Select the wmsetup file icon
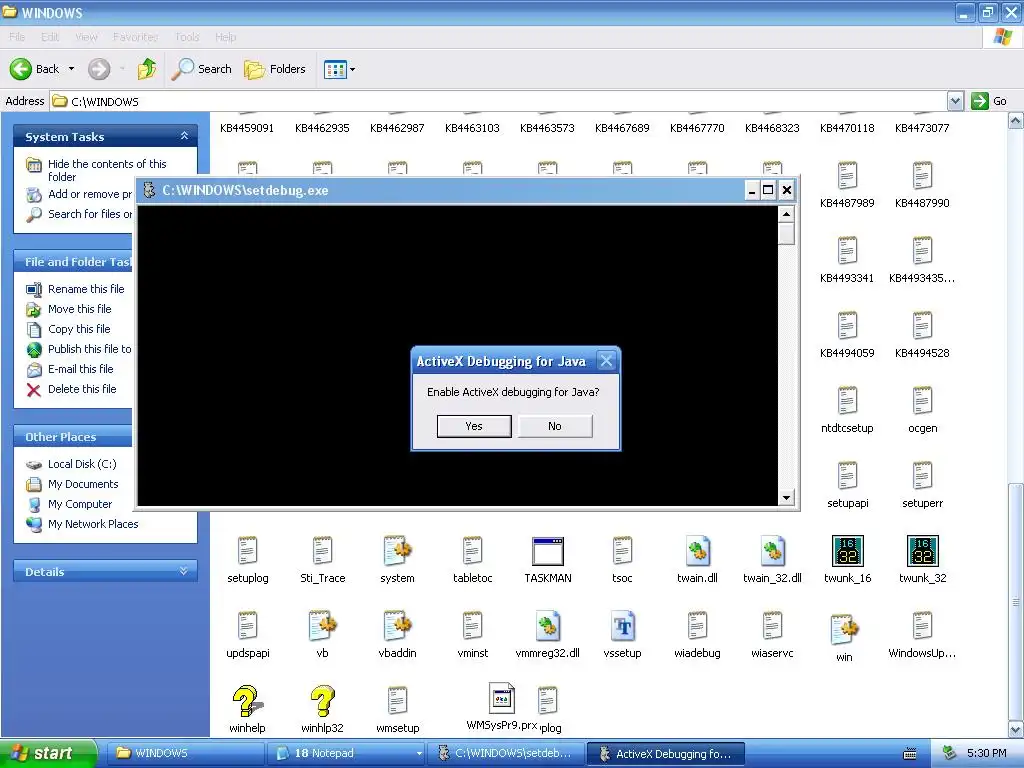1024x768 pixels. click(x=397, y=701)
